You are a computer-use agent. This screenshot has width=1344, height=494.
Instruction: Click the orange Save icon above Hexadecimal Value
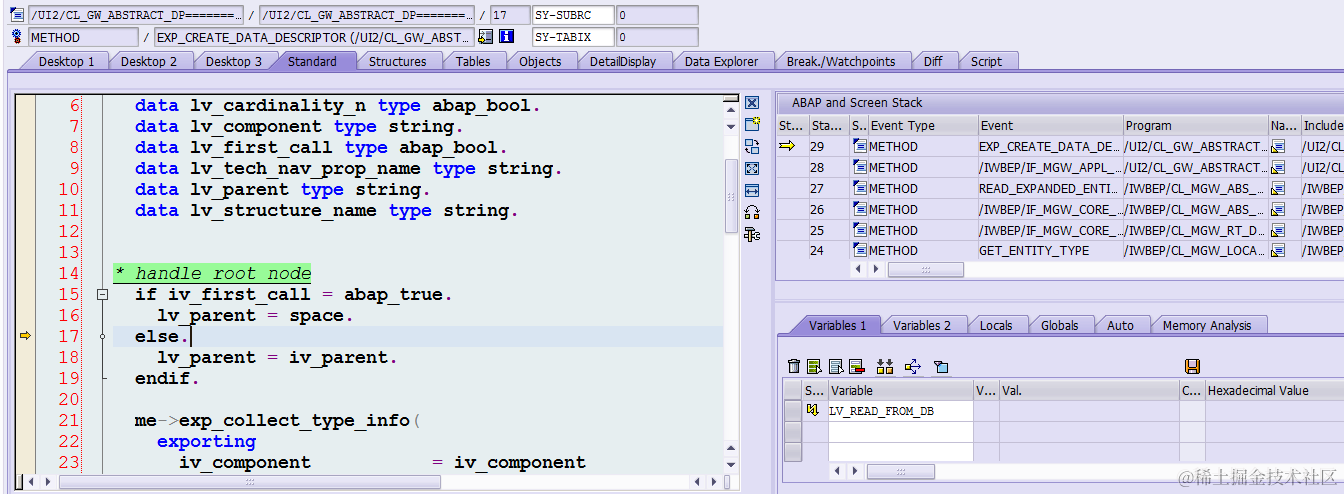pos(1192,366)
